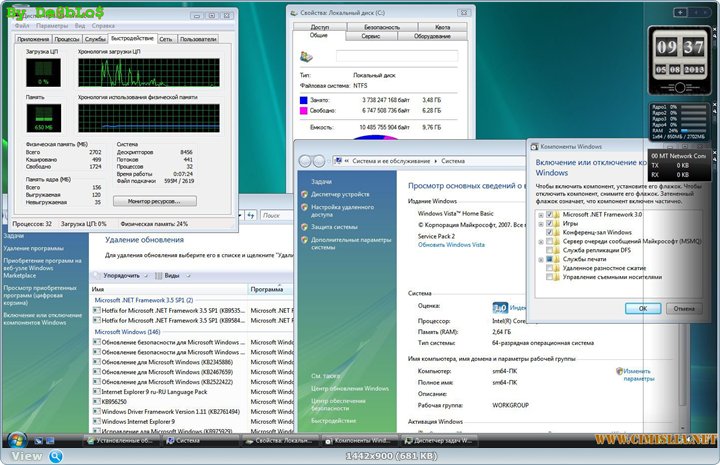This screenshot has height=465, width=720.
Task: Click the Windows Start orb
Action: [x=17, y=440]
